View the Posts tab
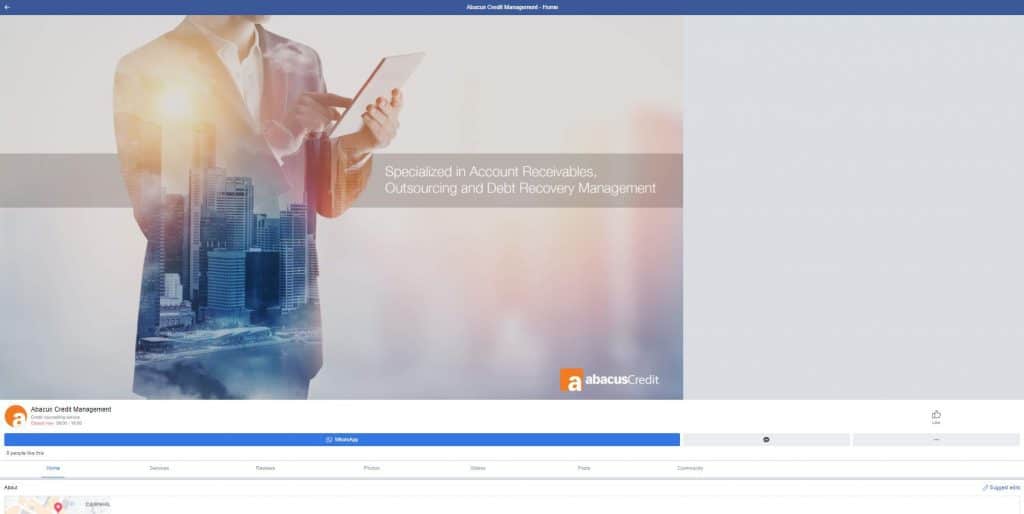Image resolution: width=1024 pixels, height=514 pixels. pyautogui.click(x=584, y=468)
